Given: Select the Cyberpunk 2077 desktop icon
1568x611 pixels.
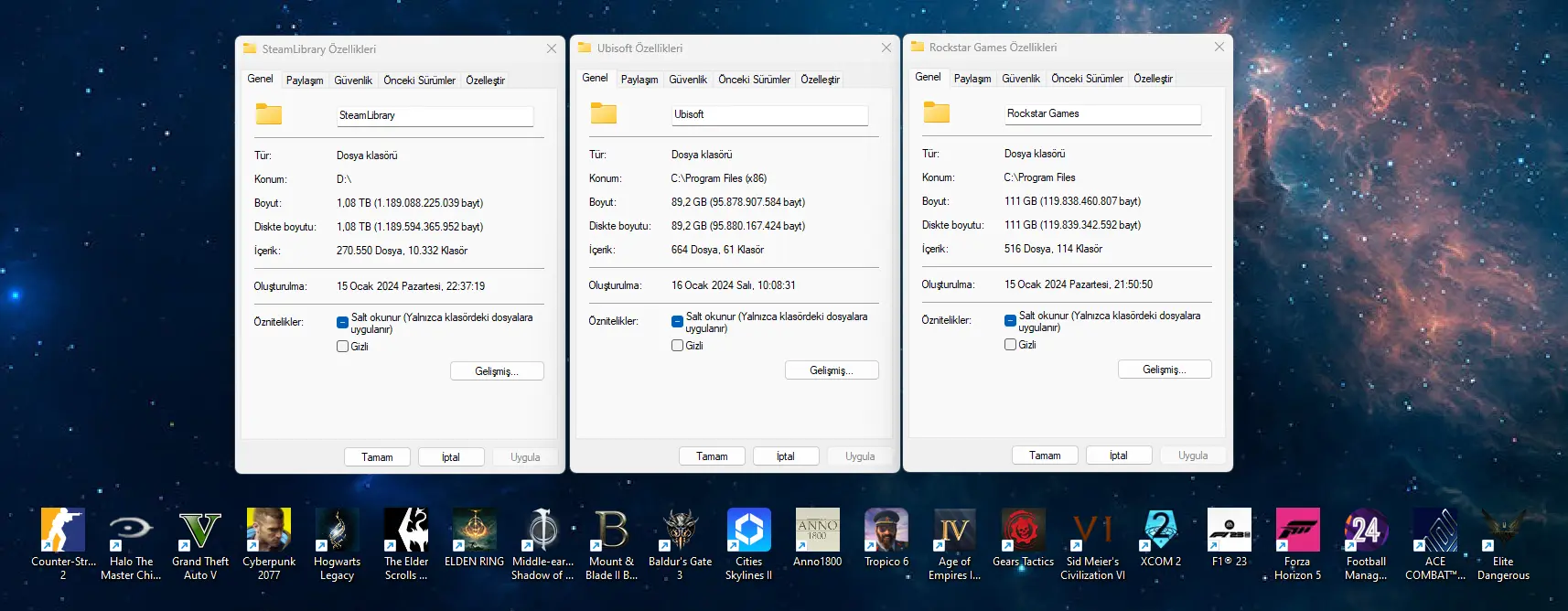Looking at the screenshot, I should pos(269,544).
